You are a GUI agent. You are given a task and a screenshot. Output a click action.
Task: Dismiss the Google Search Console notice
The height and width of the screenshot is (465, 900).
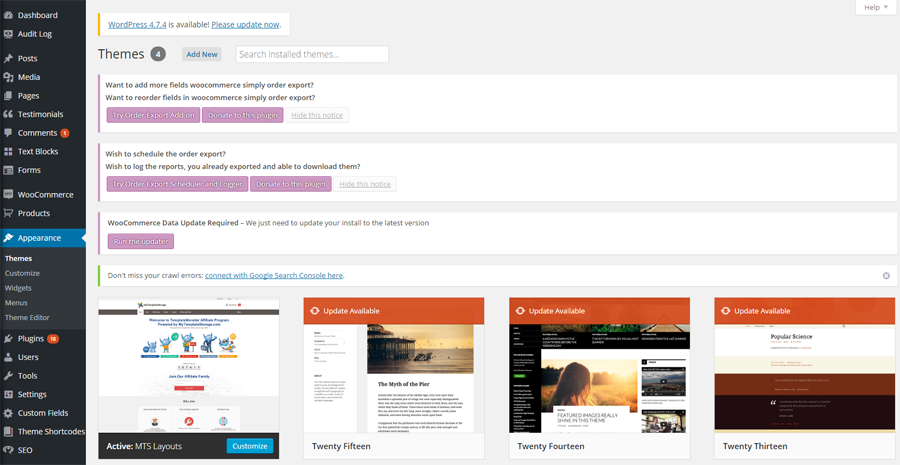click(x=885, y=275)
